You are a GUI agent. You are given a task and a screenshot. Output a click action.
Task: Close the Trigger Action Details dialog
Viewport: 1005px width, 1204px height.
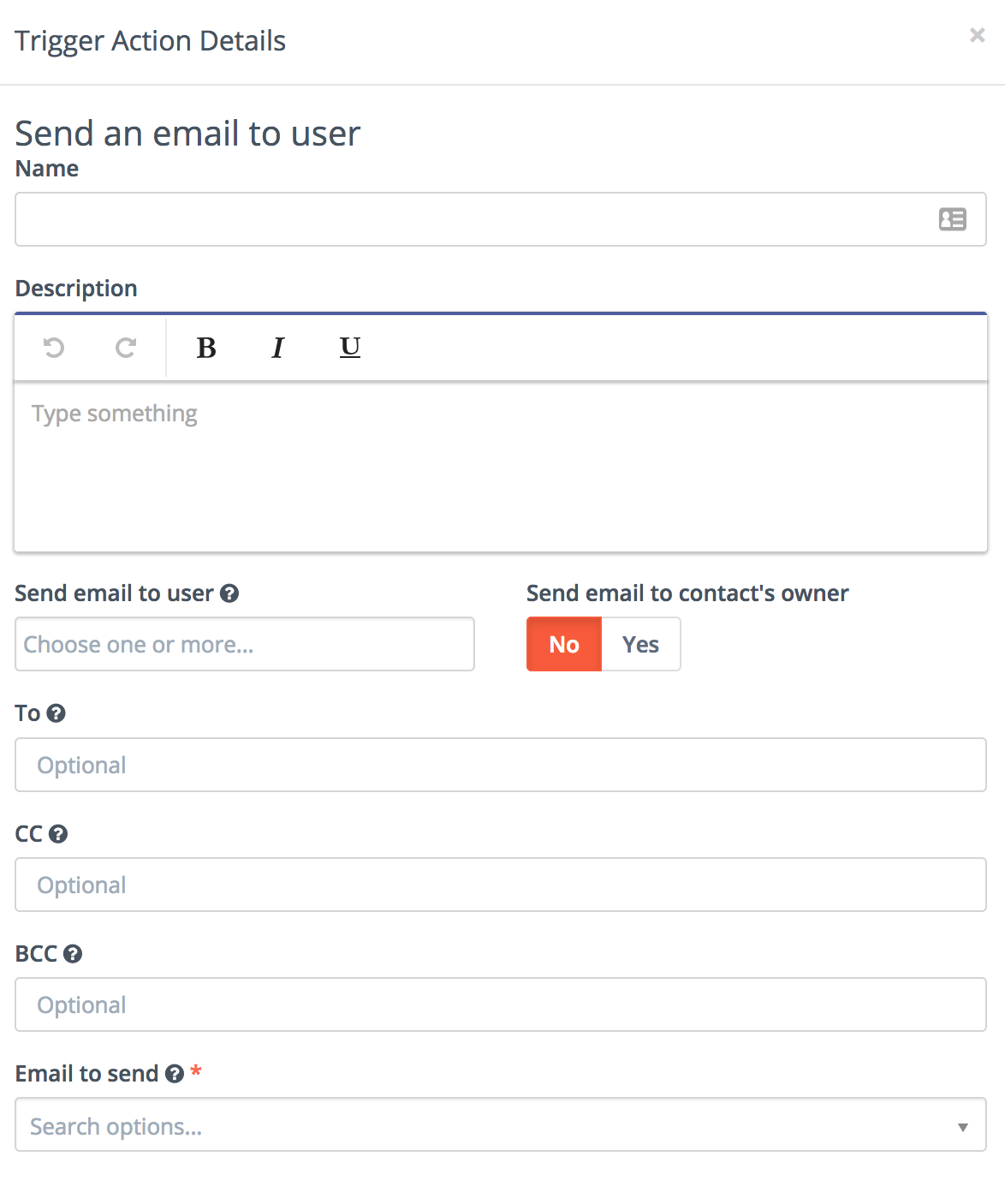tap(977, 35)
